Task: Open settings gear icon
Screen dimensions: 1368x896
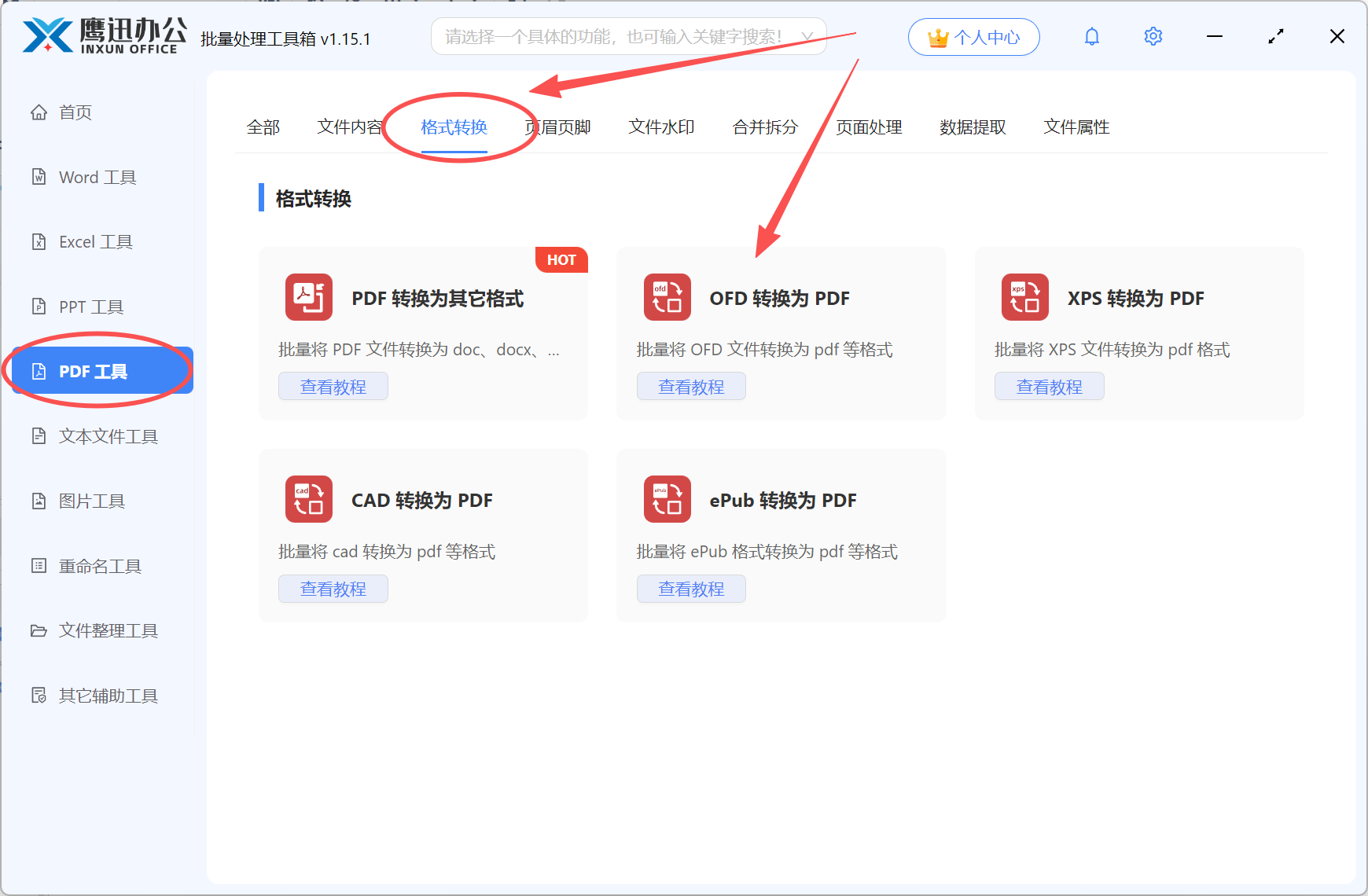Action: (x=1153, y=37)
